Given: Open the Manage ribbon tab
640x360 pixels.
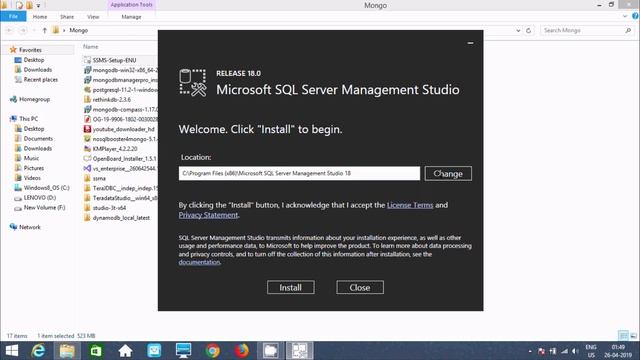Looking at the screenshot, I should tap(131, 17).
